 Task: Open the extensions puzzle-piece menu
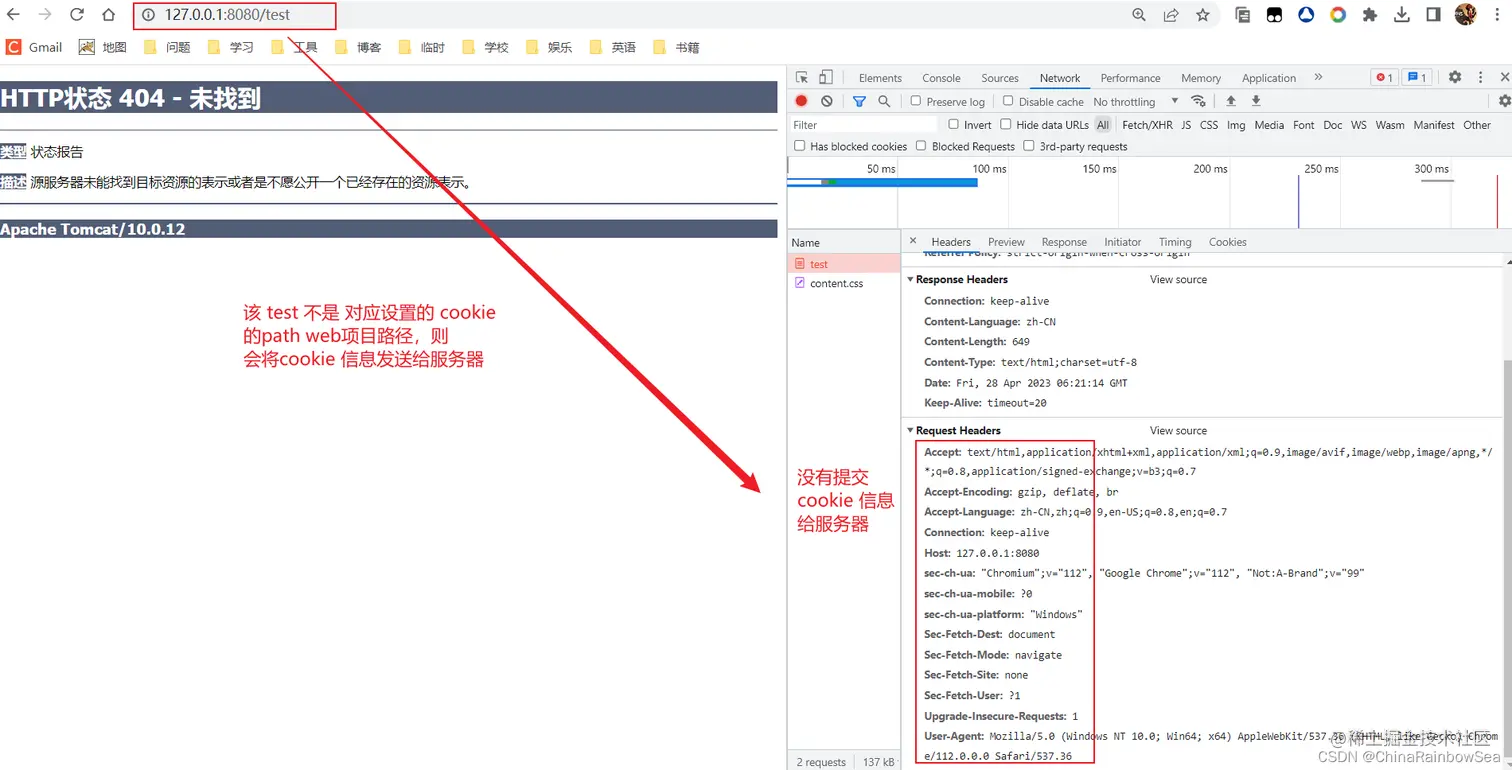[1370, 15]
